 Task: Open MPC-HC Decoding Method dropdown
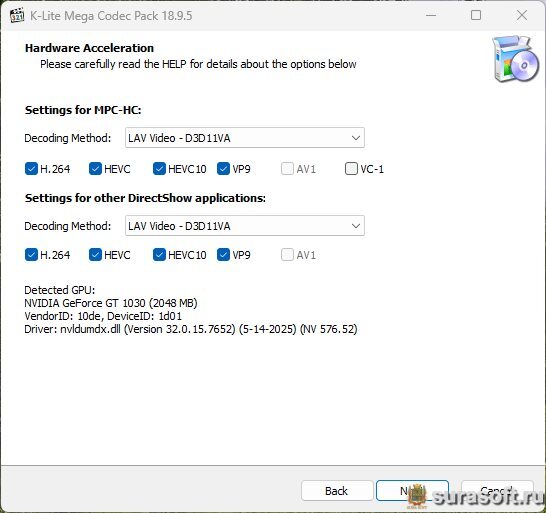coord(245,138)
